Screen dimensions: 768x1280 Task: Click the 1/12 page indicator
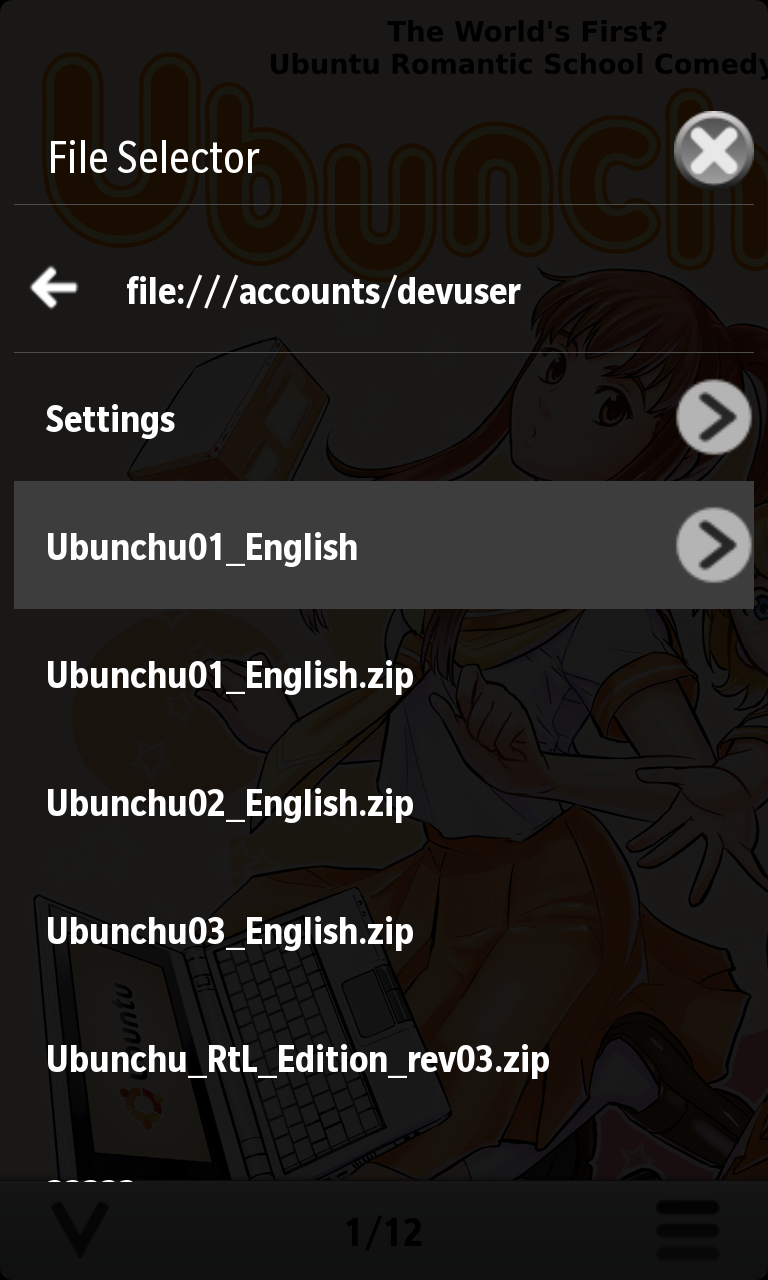tap(384, 1232)
